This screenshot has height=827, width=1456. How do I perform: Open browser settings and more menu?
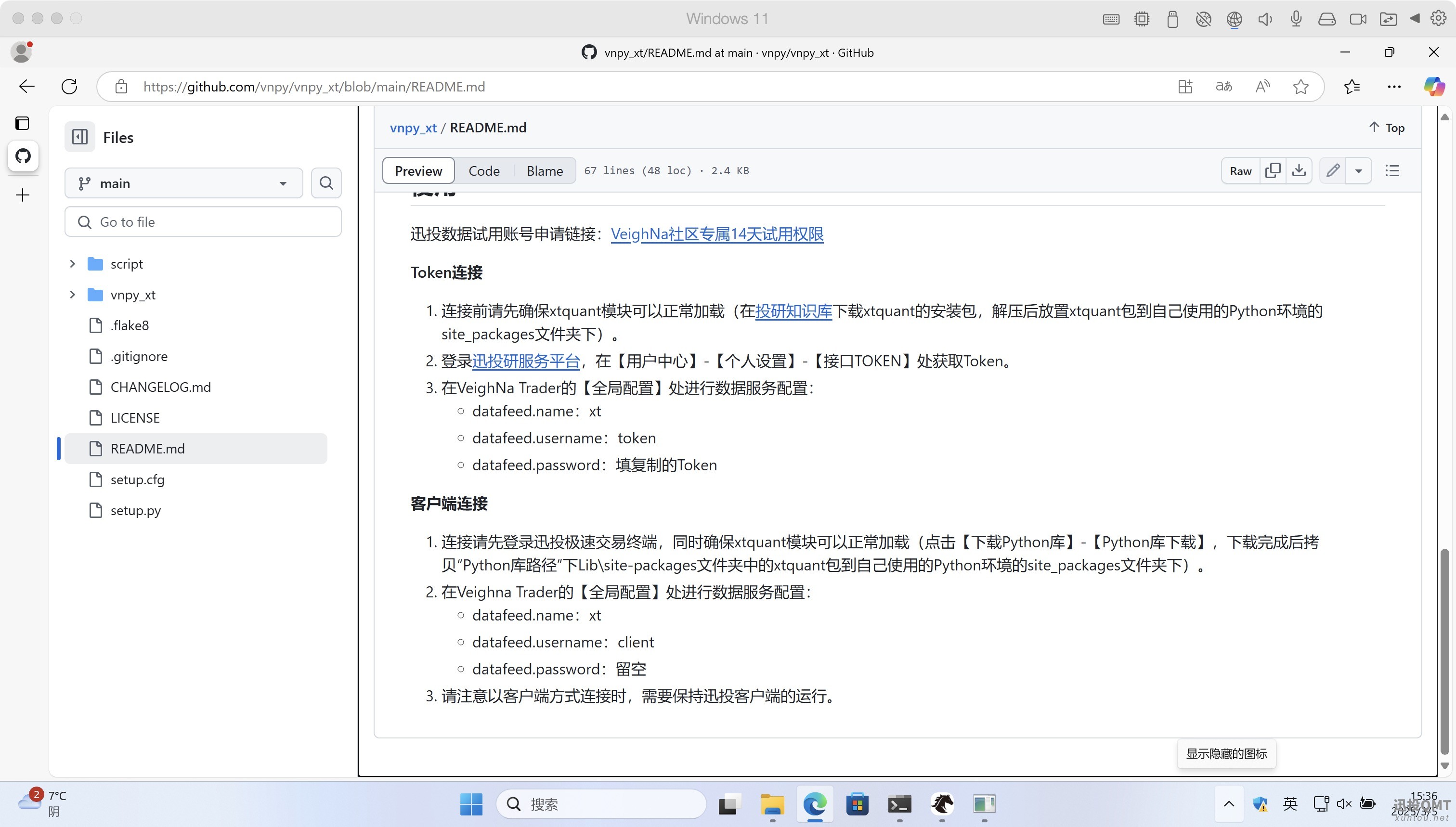[1394, 86]
